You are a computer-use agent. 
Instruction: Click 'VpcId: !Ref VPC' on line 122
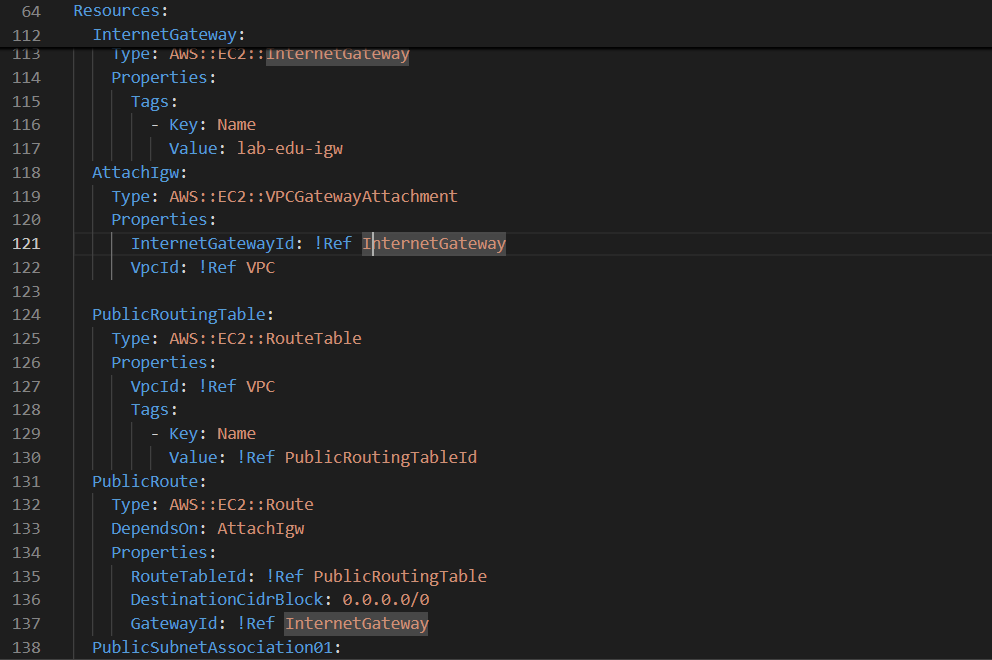coord(203,268)
